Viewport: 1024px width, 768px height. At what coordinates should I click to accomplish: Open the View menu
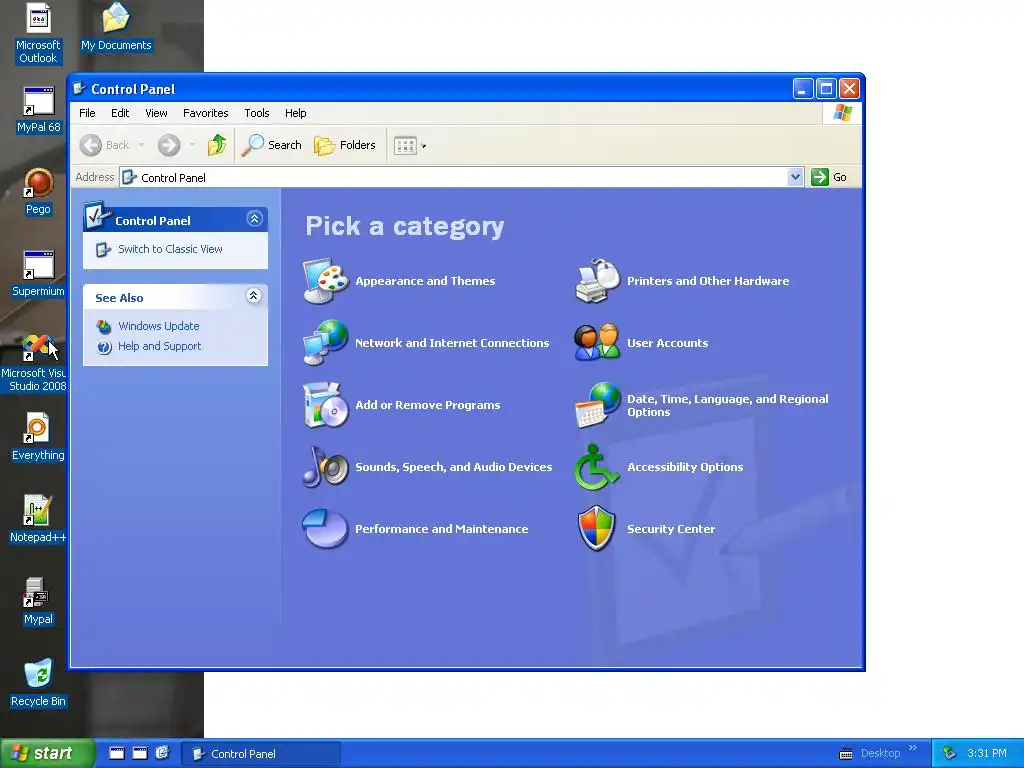(156, 113)
